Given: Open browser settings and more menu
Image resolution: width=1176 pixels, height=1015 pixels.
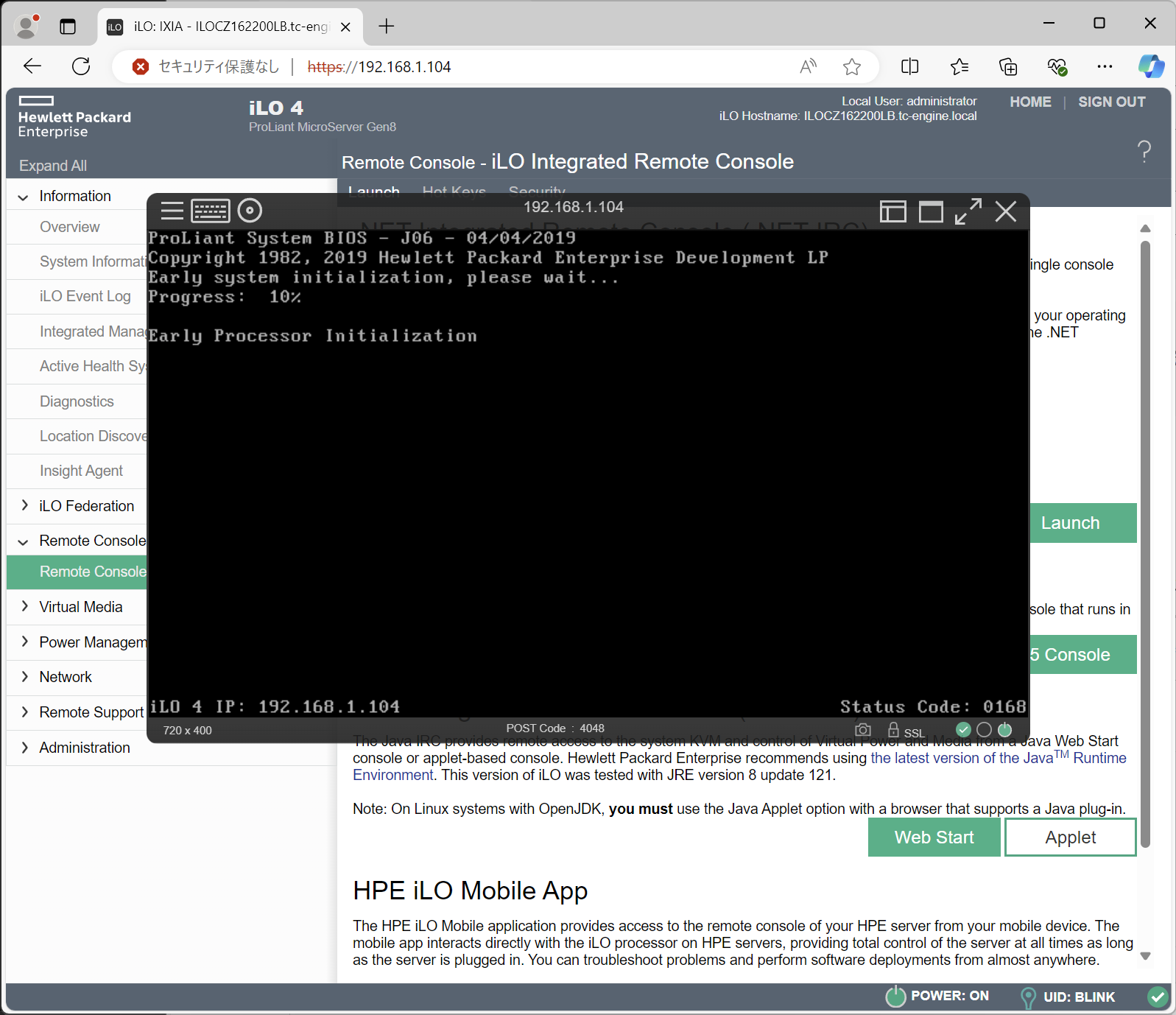Looking at the screenshot, I should tap(1105, 67).
